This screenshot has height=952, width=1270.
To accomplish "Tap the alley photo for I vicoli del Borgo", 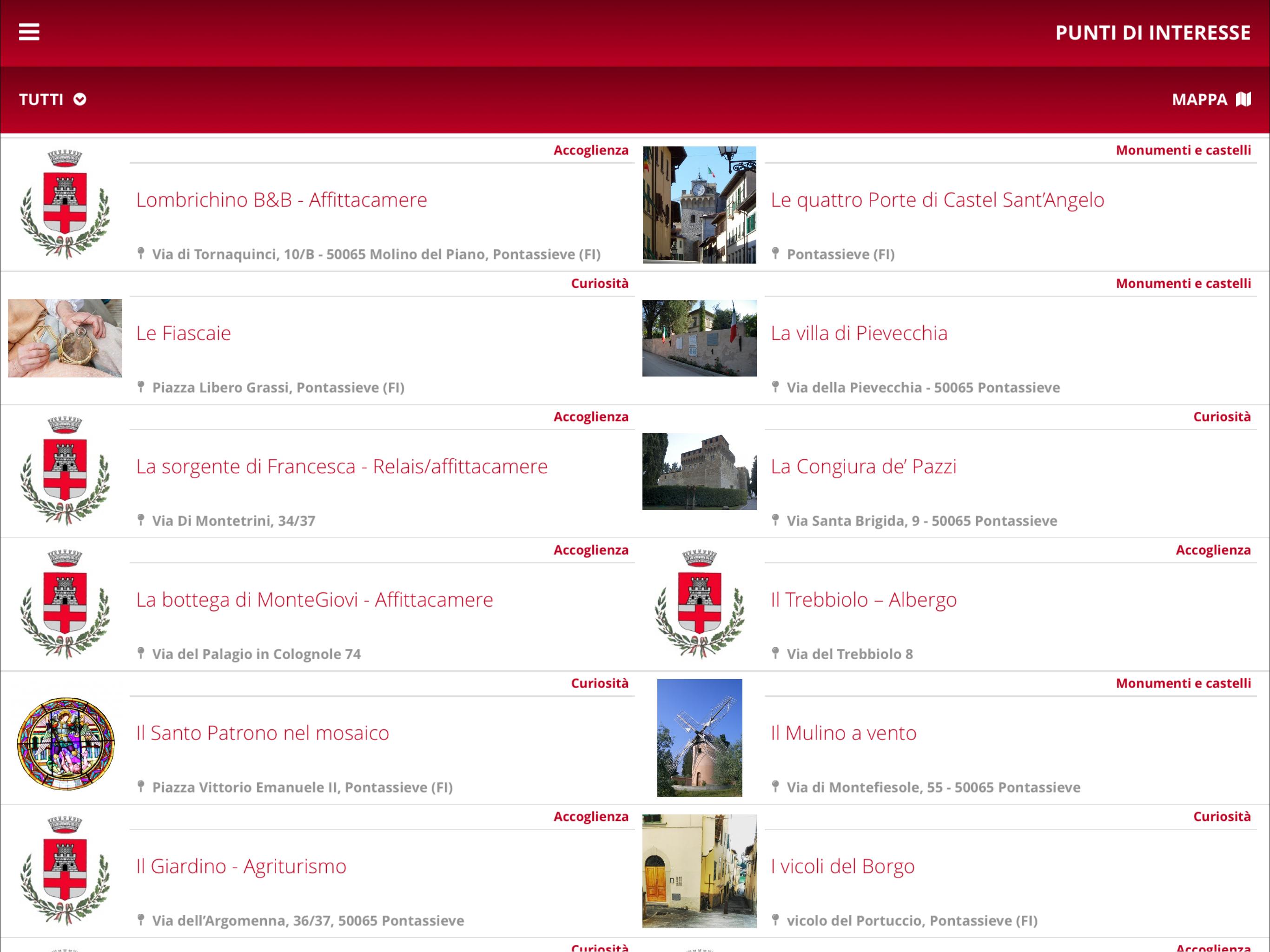I will click(x=699, y=871).
